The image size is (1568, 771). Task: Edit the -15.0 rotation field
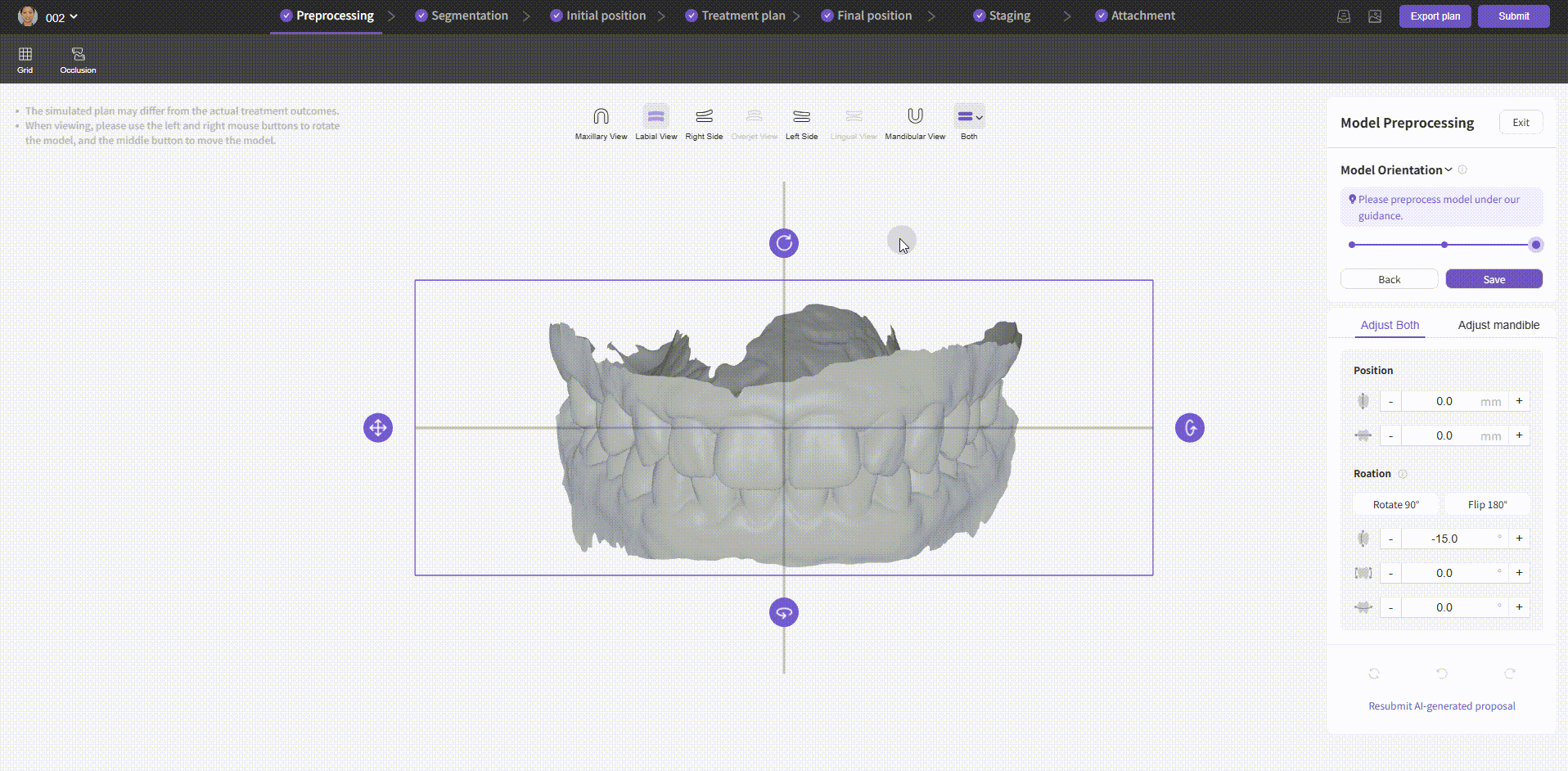1454,539
